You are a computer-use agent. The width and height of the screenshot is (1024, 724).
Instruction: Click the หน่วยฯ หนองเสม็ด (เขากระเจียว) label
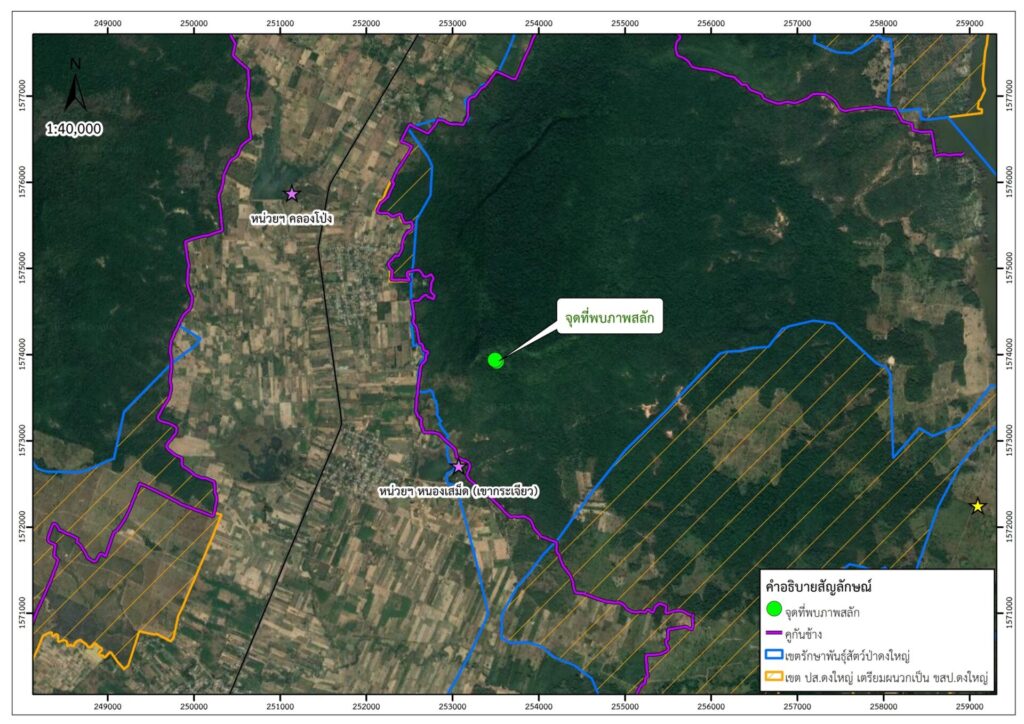(459, 491)
